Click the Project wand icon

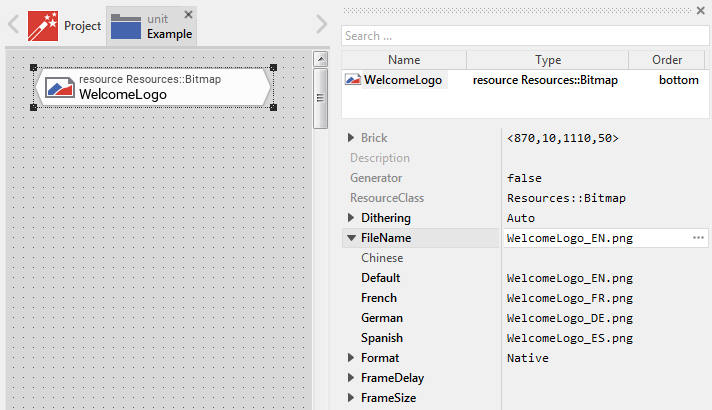[x=42, y=25]
